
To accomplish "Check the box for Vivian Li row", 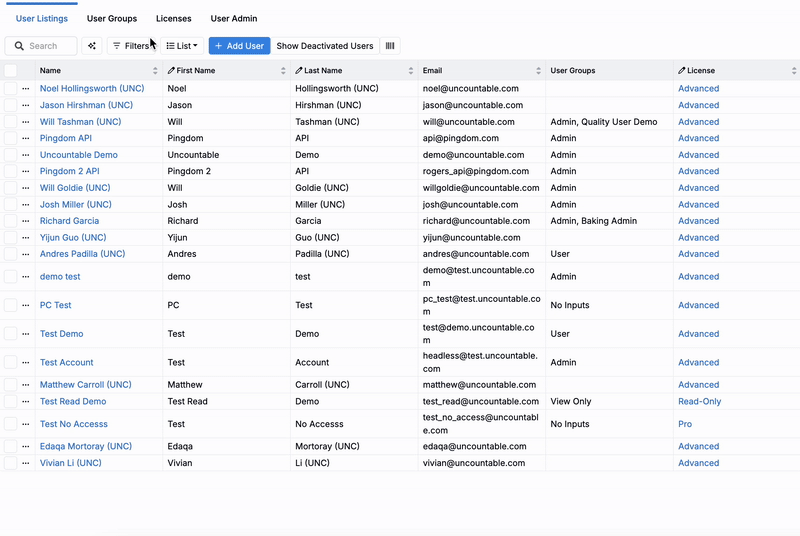I will tap(11, 463).
